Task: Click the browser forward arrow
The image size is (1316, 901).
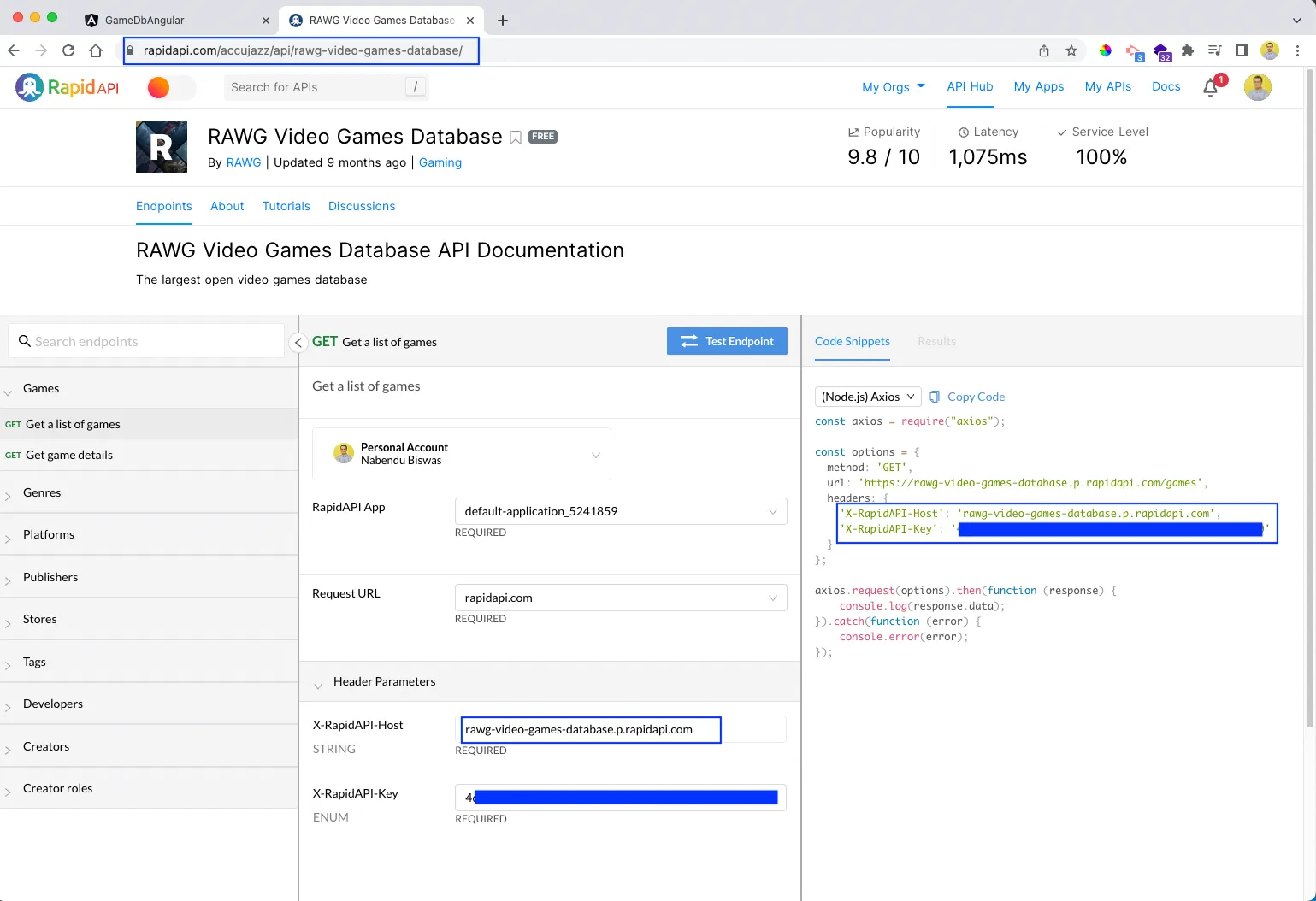Action: coord(41,50)
